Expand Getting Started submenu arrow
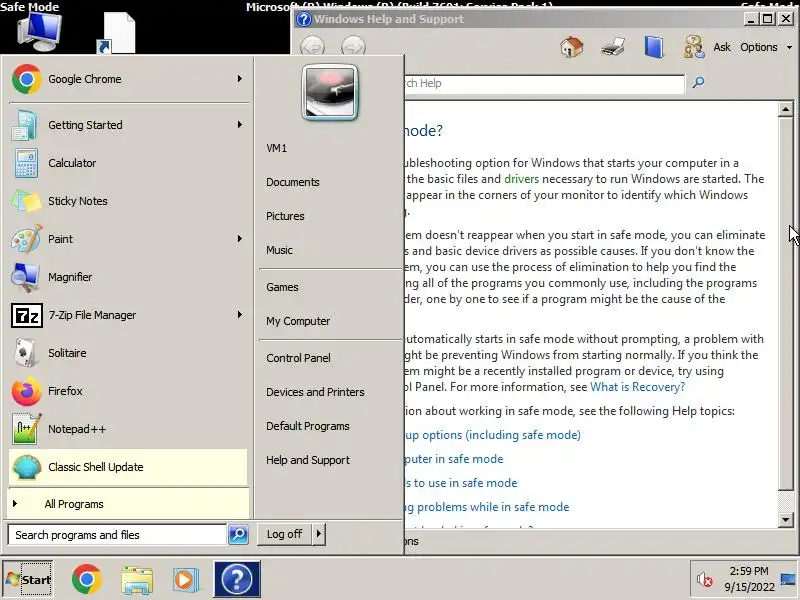This screenshot has width=800, height=600. (x=239, y=124)
